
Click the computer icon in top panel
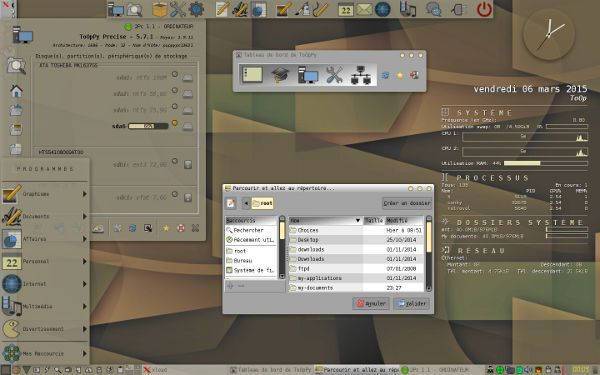tap(116, 9)
